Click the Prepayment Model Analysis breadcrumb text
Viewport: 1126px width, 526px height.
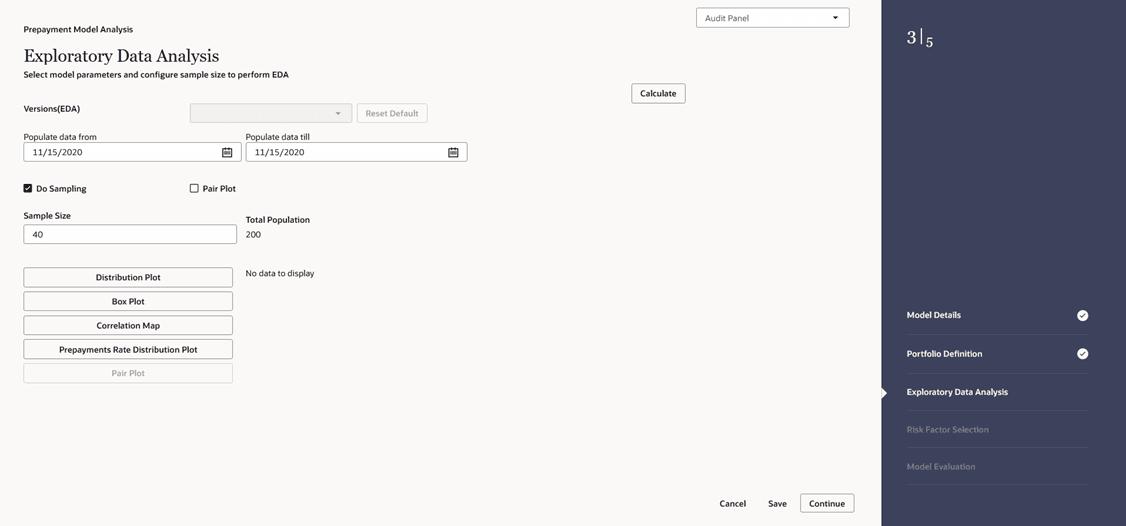[78, 29]
